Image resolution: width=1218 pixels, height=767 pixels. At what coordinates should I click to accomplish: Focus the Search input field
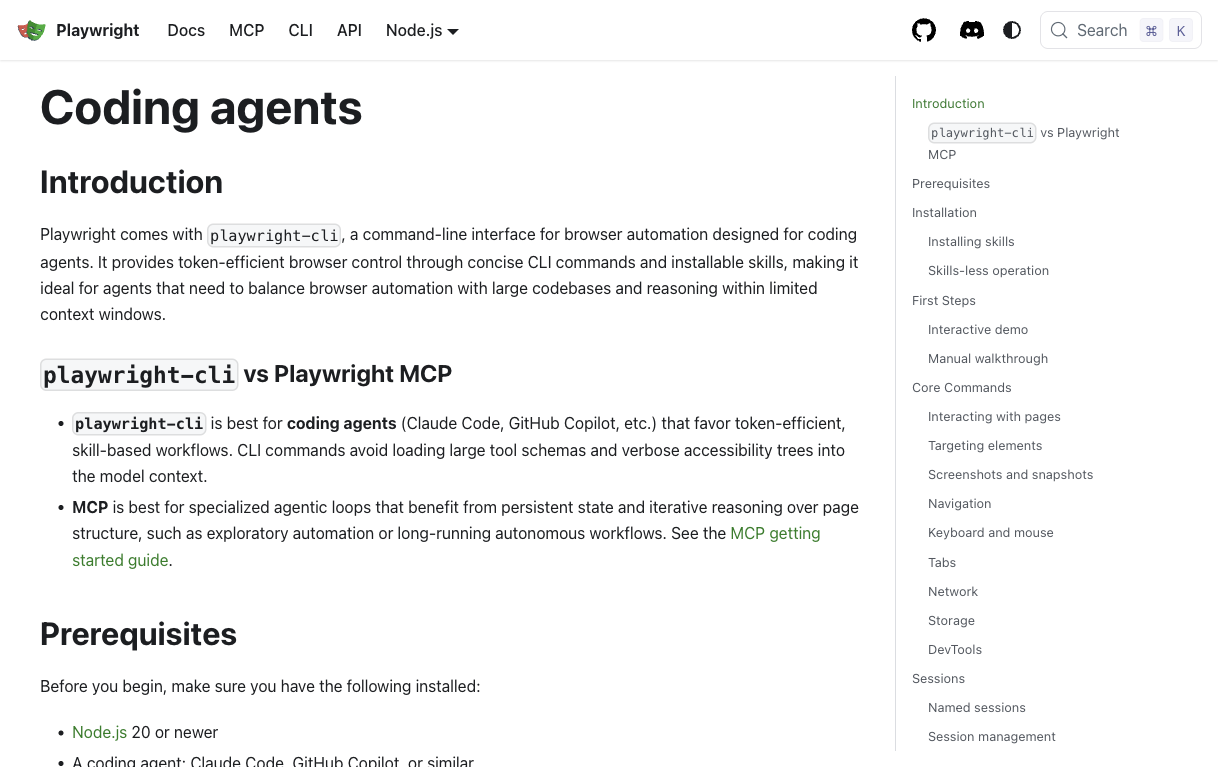click(1121, 30)
